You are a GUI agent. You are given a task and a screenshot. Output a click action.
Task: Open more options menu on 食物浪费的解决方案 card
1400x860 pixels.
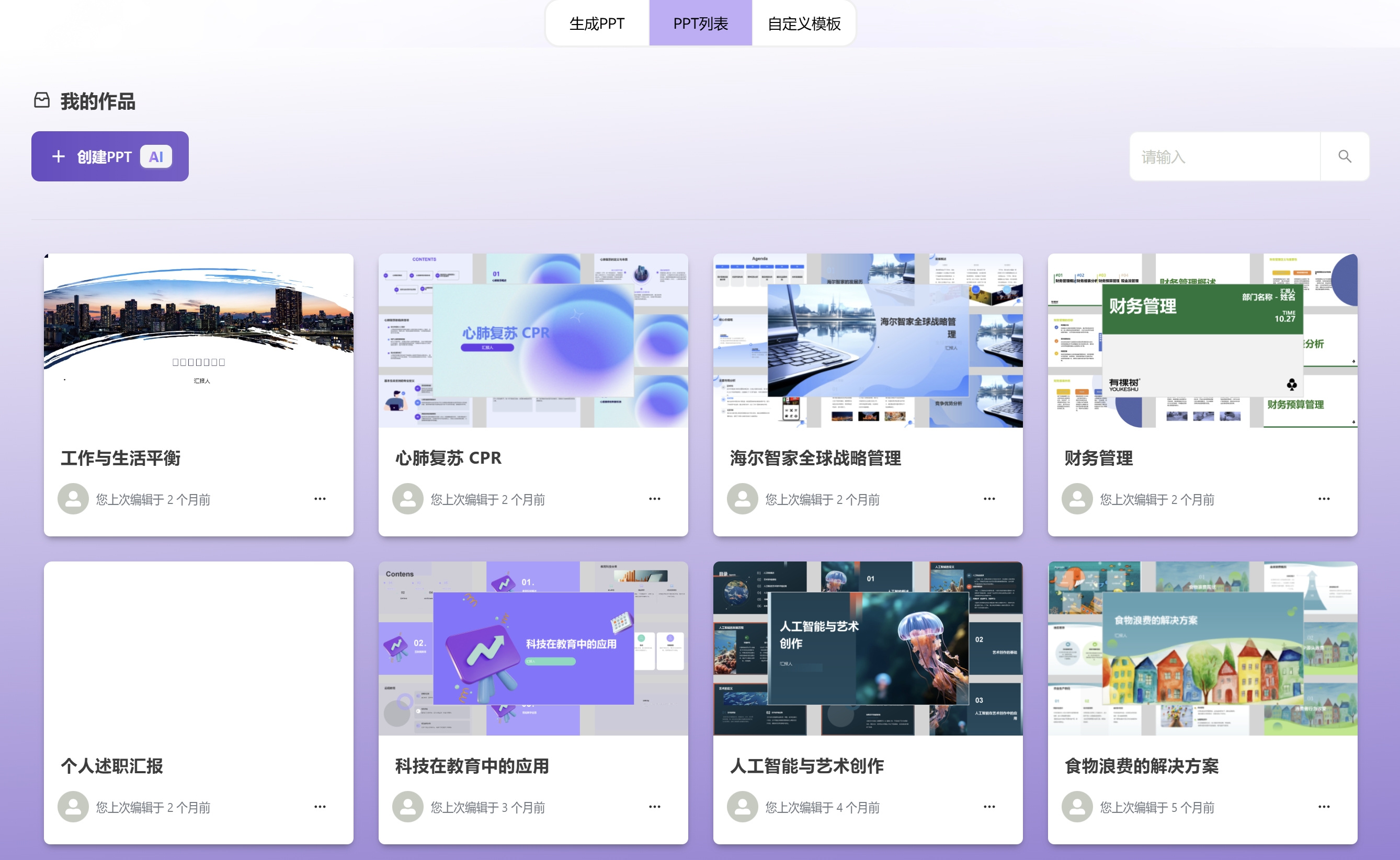click(1324, 807)
